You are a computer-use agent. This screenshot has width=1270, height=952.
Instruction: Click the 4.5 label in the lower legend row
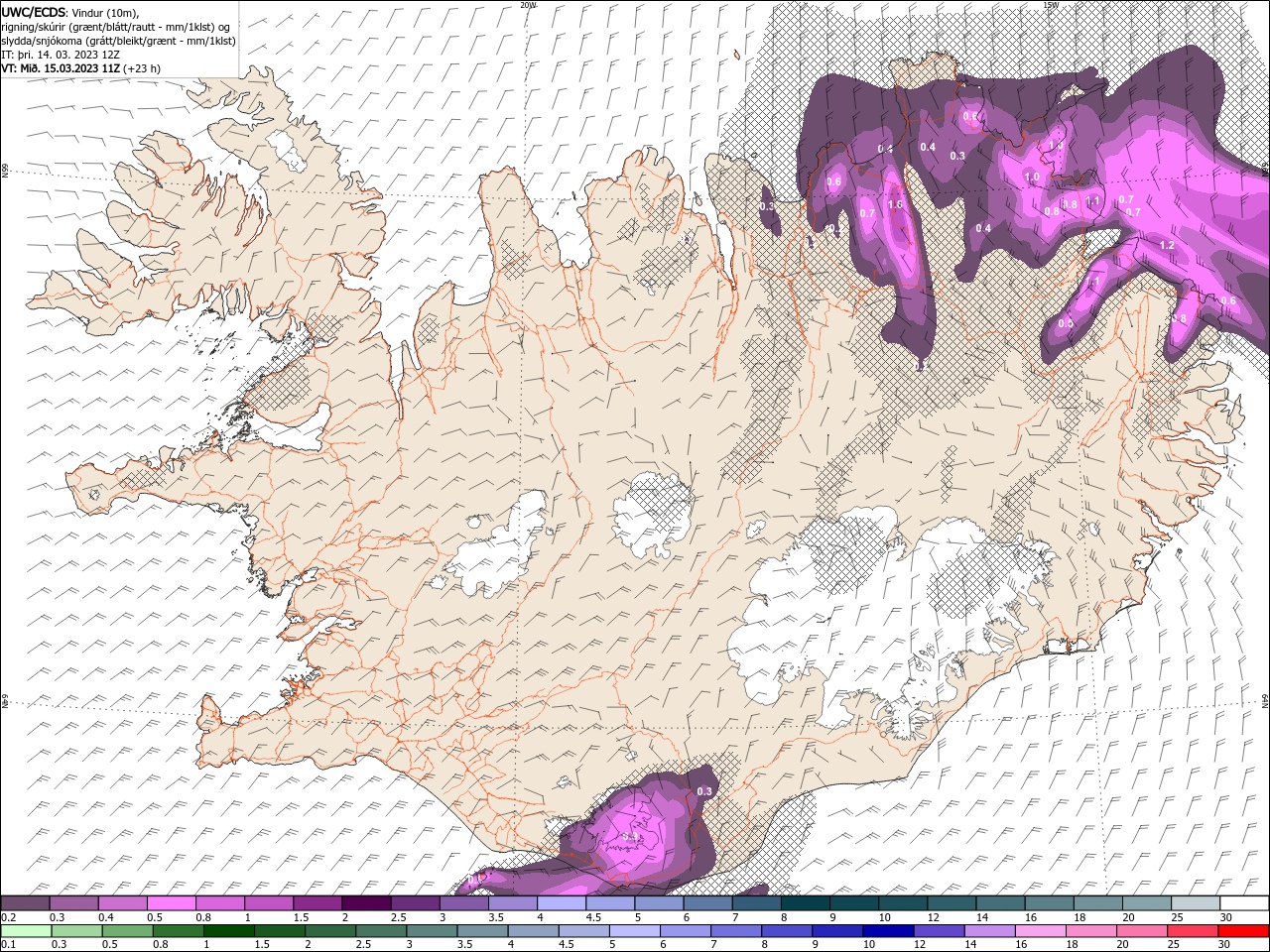pos(566,945)
